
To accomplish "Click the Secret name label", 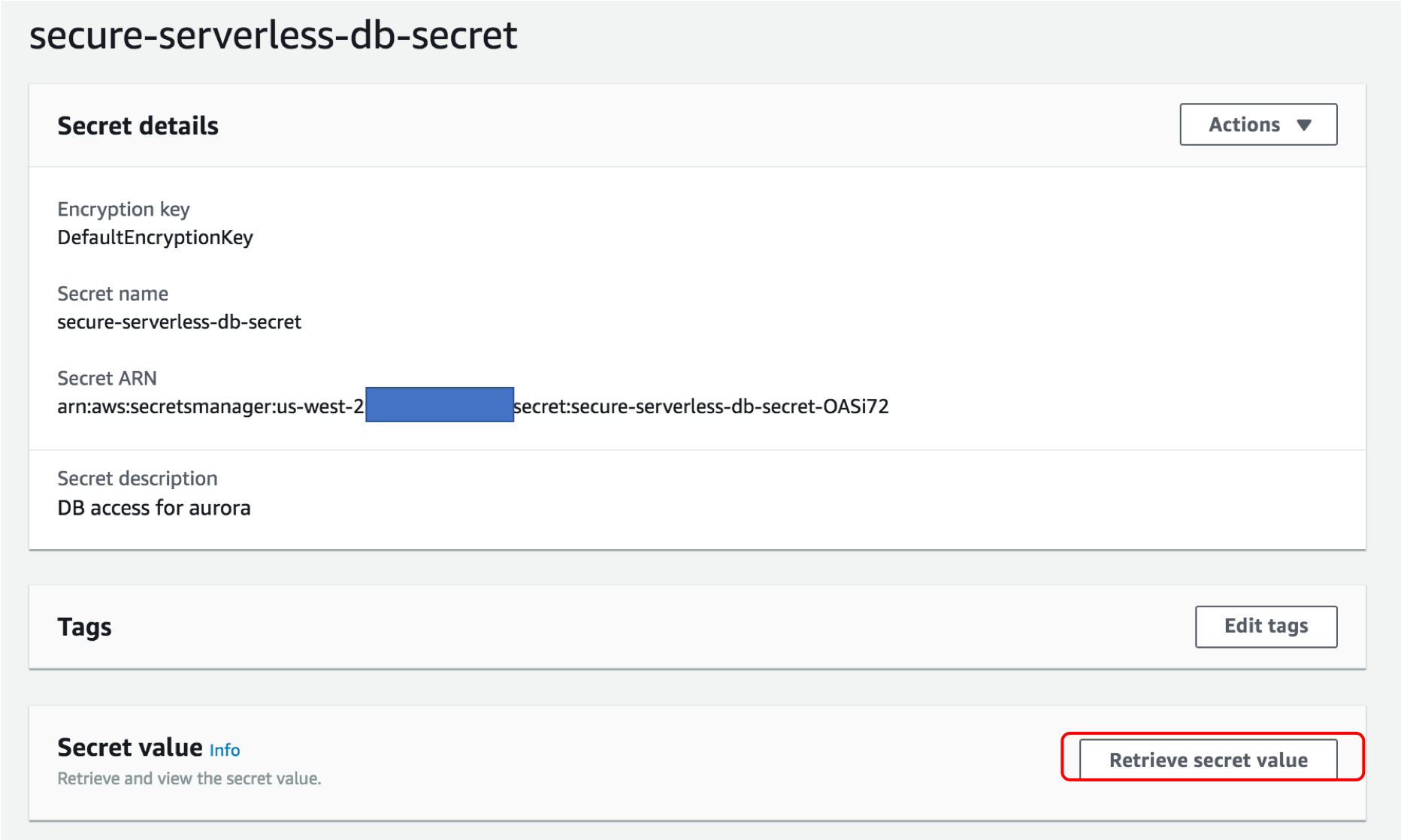I will pos(113,294).
